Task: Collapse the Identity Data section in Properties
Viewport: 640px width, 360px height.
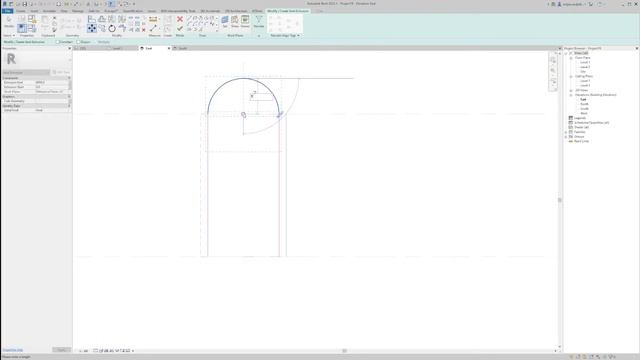Action: coord(69,106)
